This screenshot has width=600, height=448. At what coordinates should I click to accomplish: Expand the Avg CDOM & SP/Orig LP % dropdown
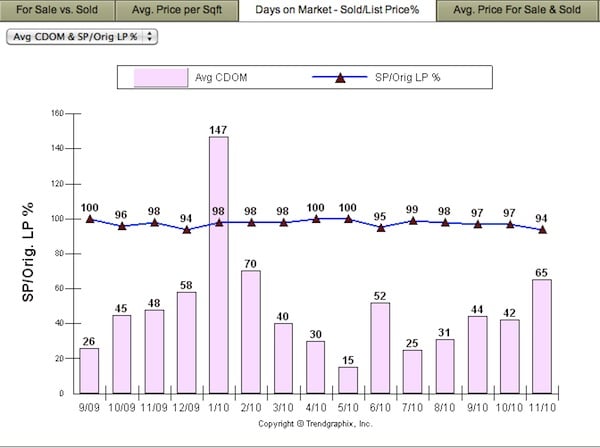coord(82,35)
